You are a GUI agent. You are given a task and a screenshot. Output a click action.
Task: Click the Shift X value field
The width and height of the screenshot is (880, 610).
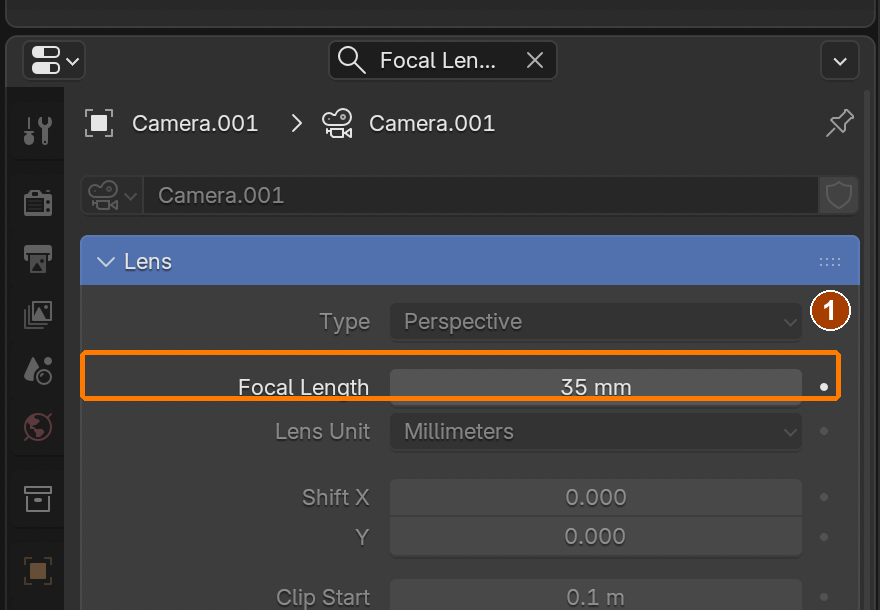595,497
